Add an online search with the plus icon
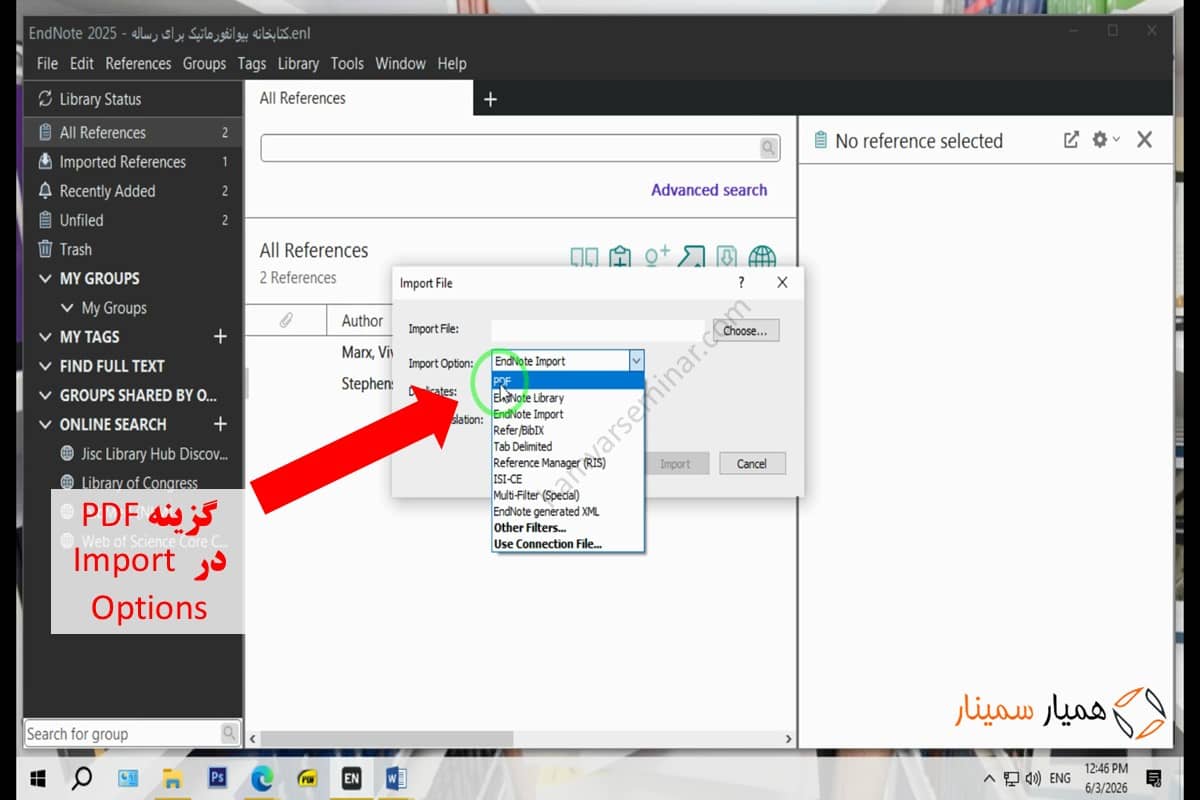Viewport: 1200px width, 800px height. point(221,424)
